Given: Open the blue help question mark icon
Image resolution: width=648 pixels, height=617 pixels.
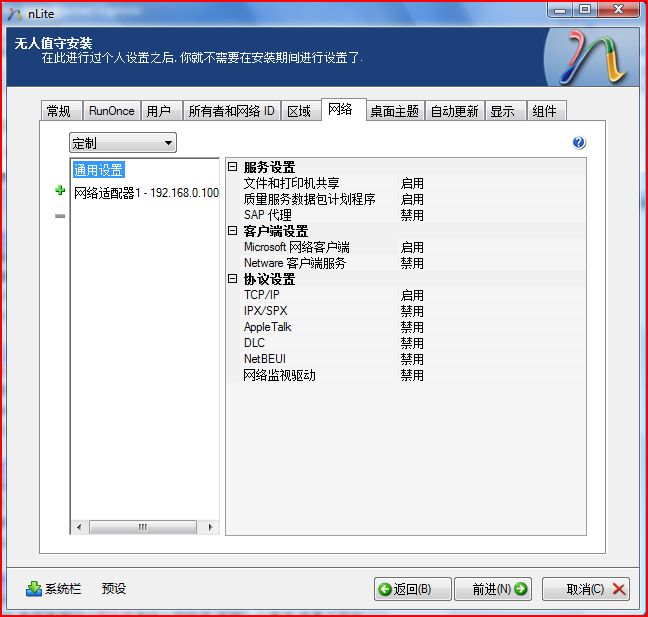Looking at the screenshot, I should click(579, 143).
